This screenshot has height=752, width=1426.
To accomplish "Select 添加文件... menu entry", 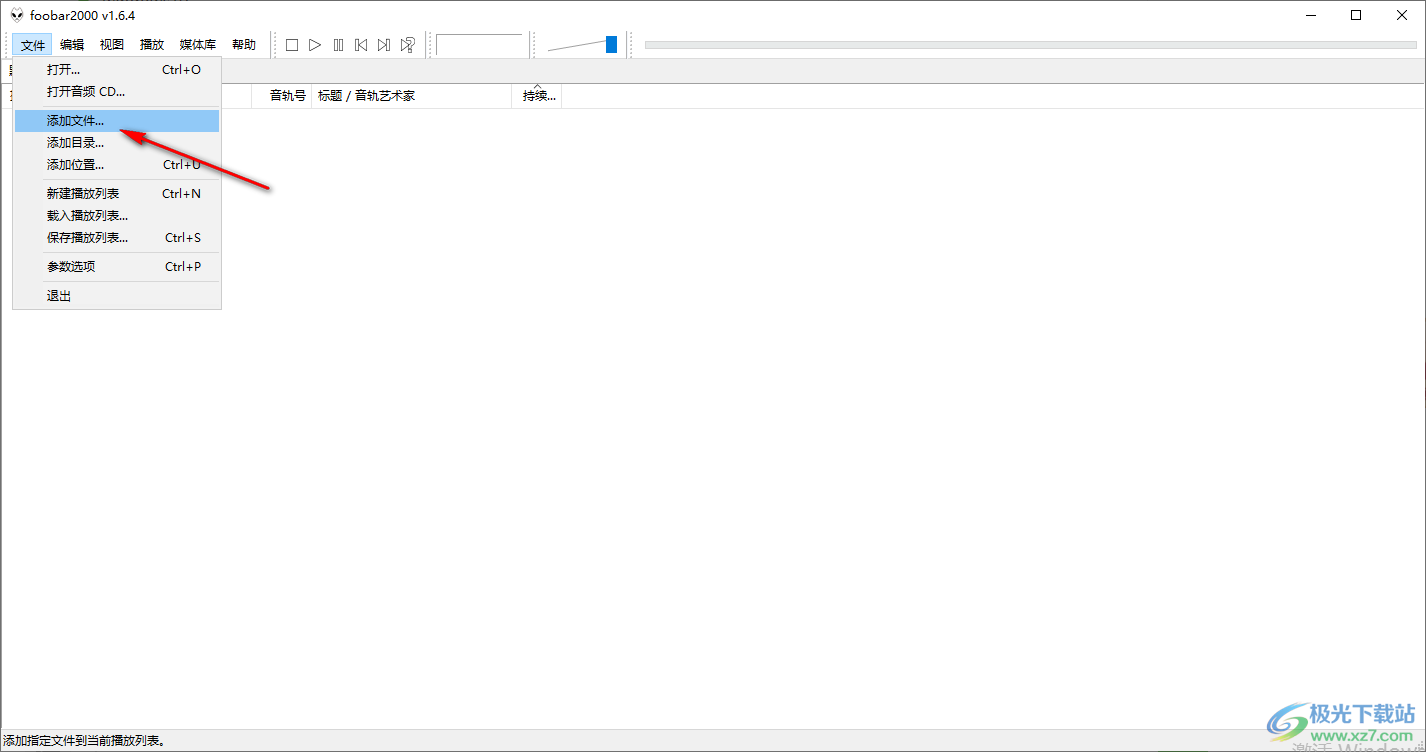I will tap(117, 121).
